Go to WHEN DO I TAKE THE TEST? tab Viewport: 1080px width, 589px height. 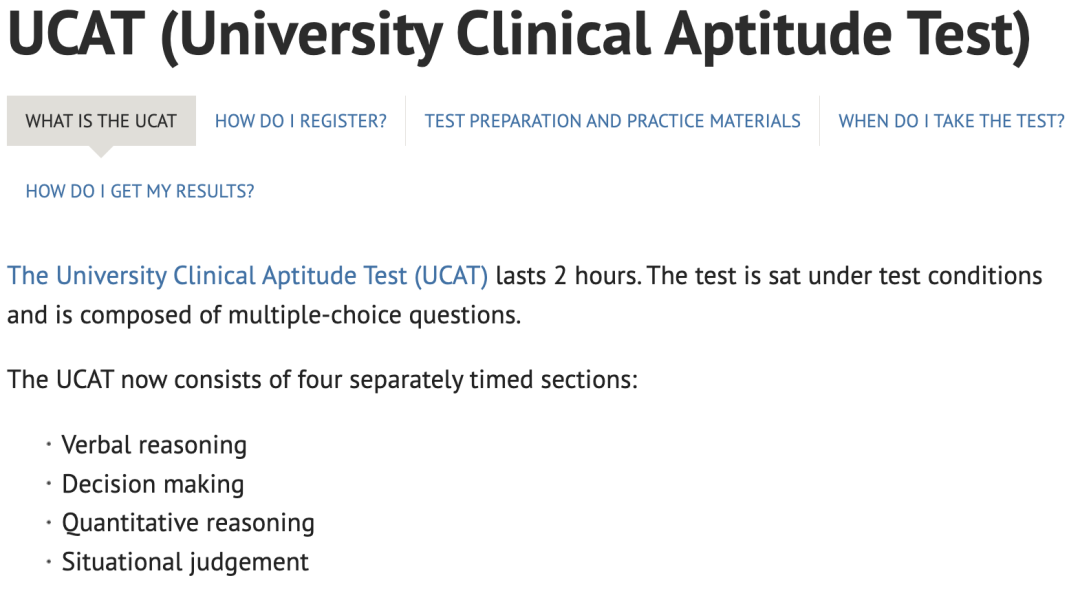coord(951,121)
